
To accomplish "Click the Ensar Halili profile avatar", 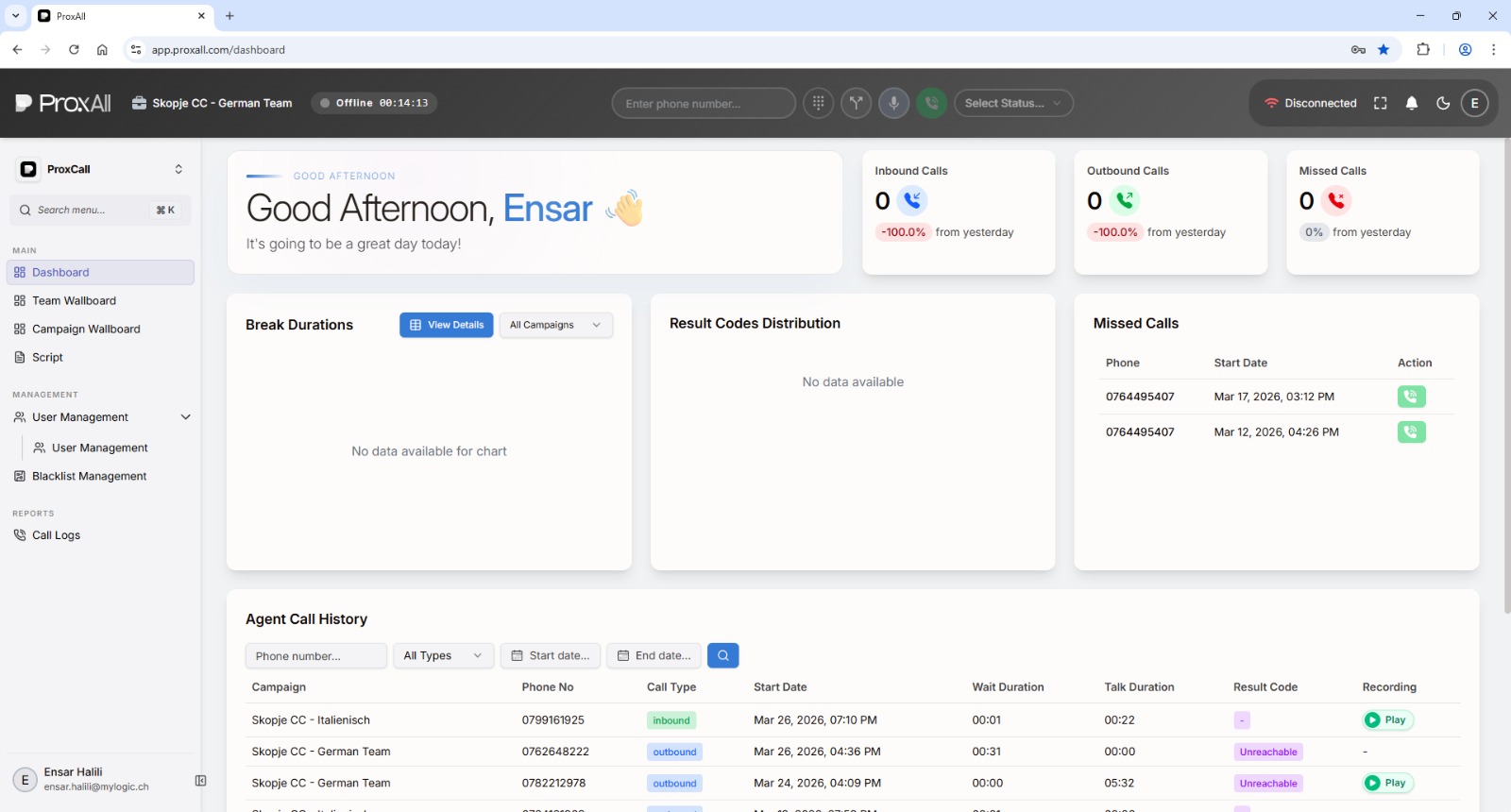I will click(x=25, y=780).
